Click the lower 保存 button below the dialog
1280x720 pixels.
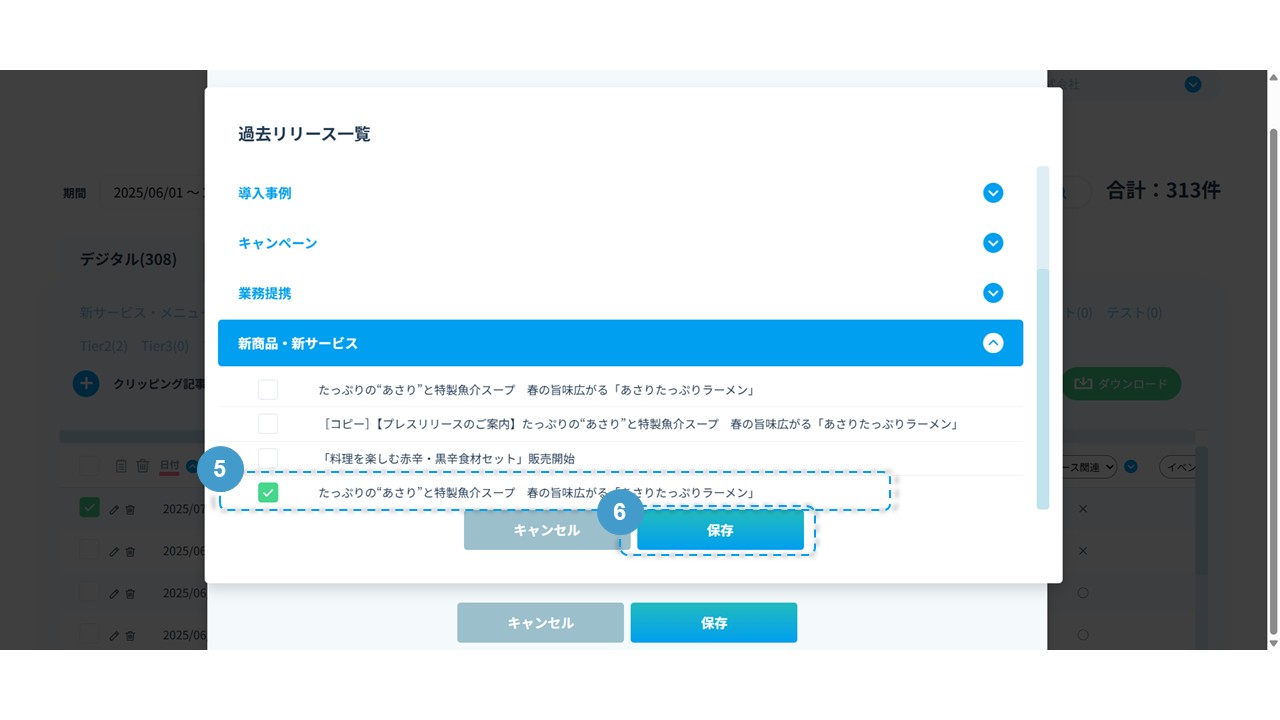pyautogui.click(x=713, y=622)
